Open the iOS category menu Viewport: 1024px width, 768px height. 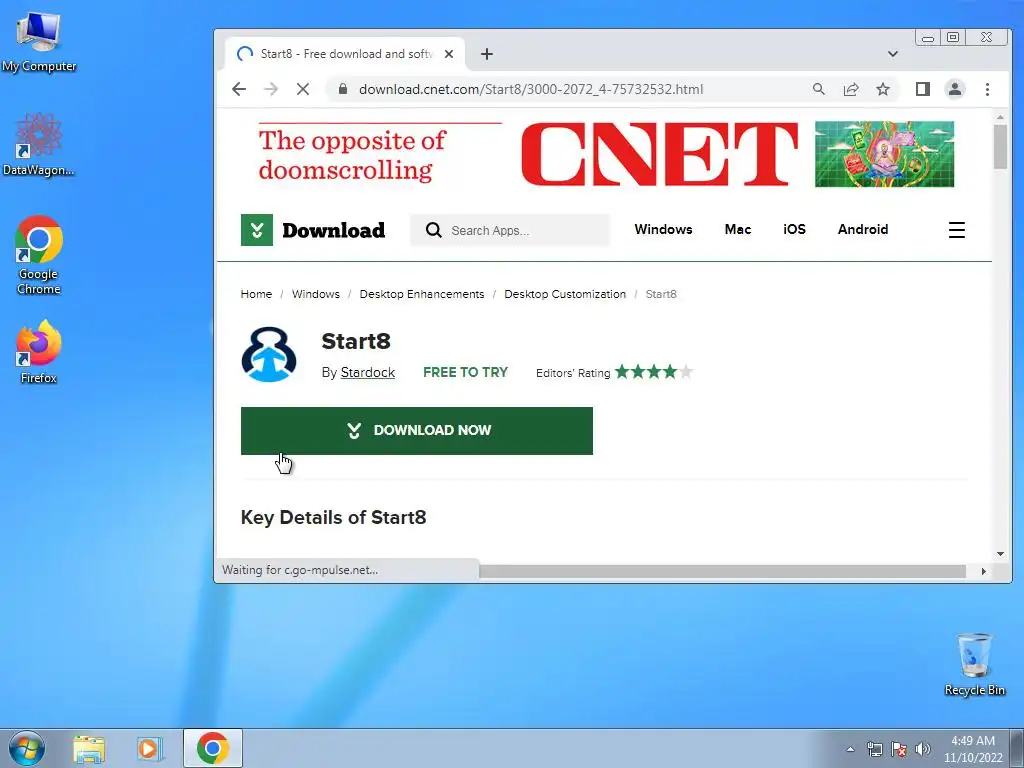[794, 229]
